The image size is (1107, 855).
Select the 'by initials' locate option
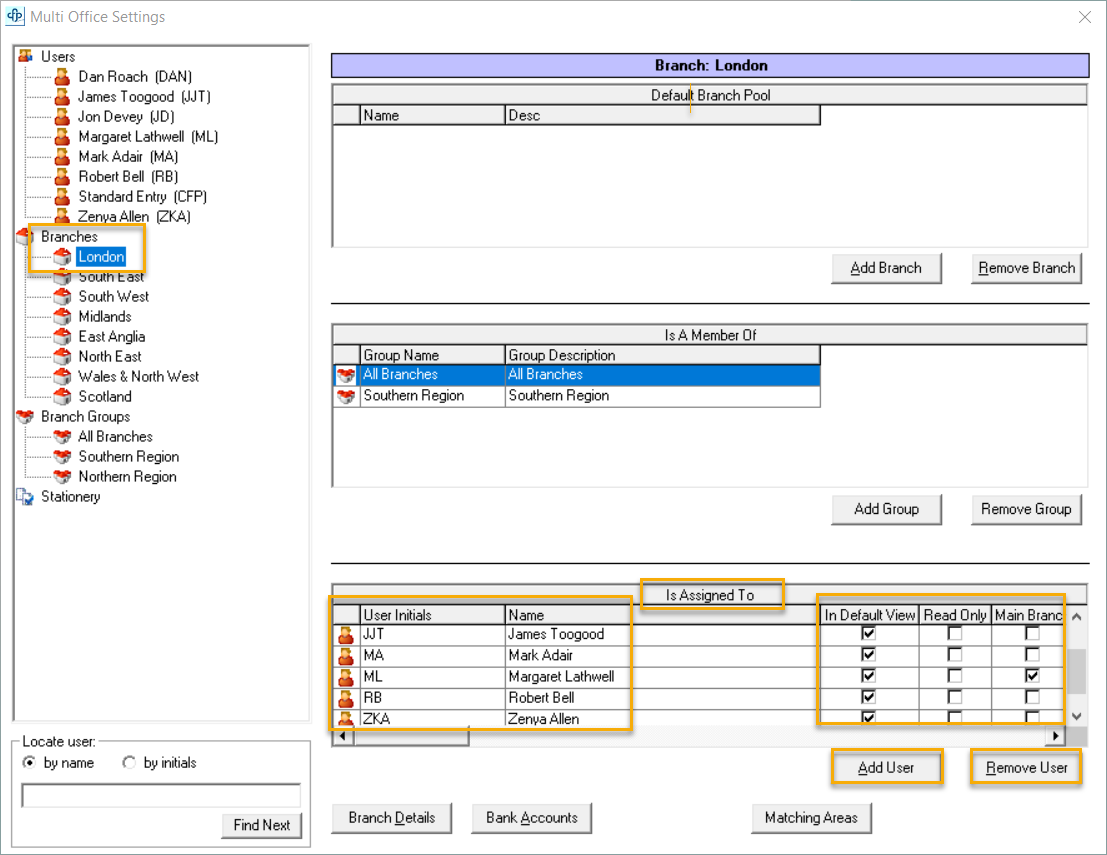(x=128, y=763)
